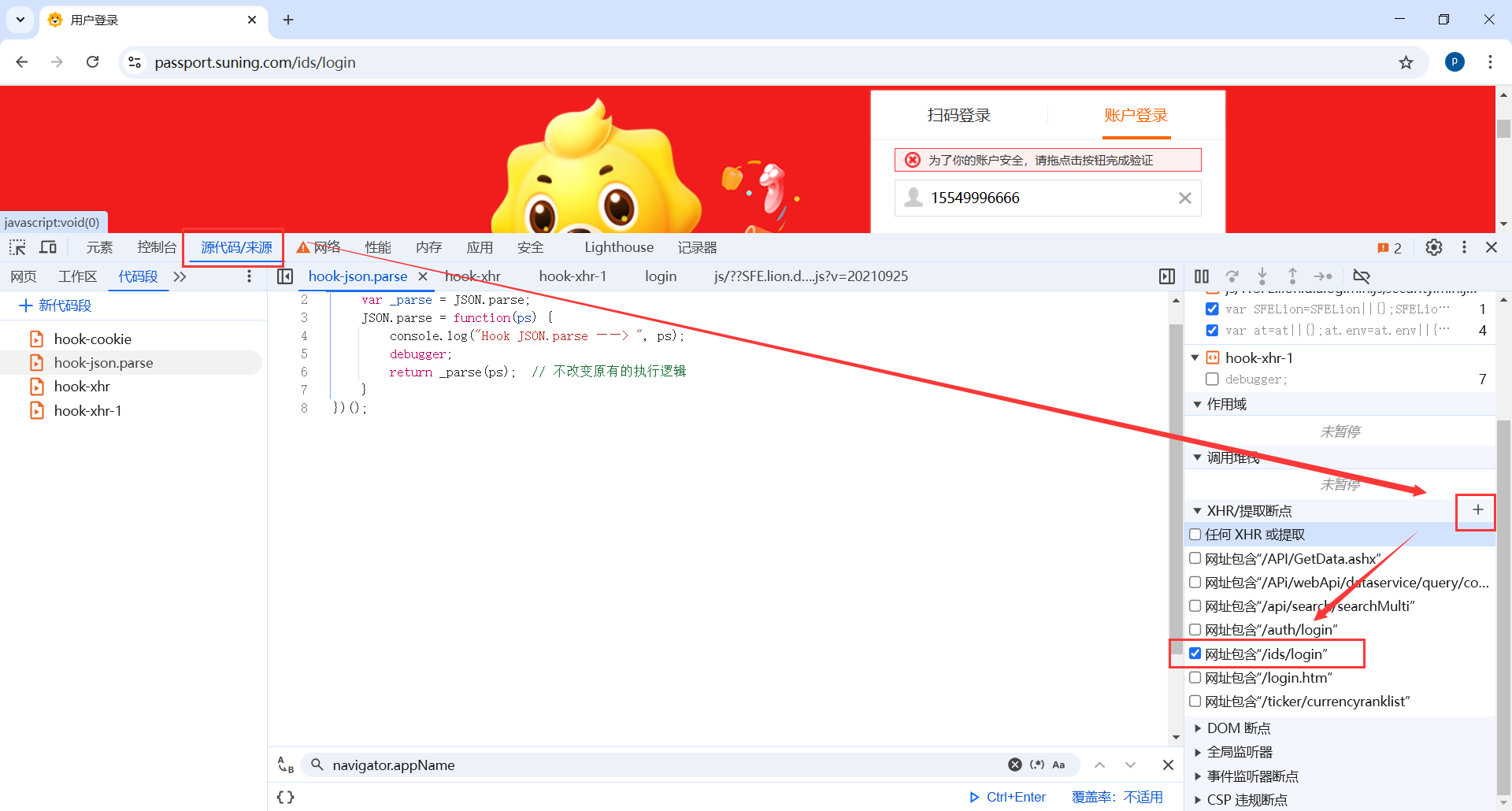Bookmark this page with the star

click(1406, 62)
